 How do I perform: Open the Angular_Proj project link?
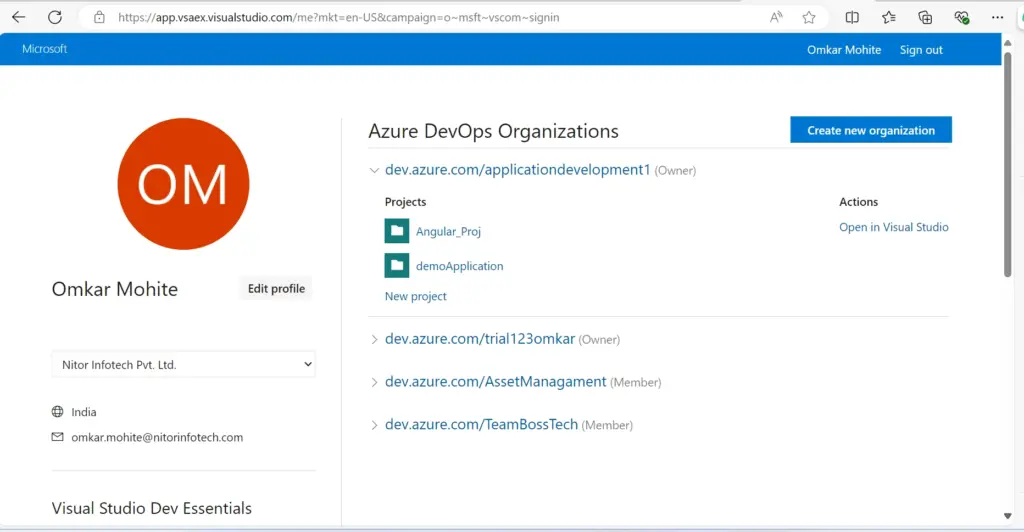pos(448,231)
